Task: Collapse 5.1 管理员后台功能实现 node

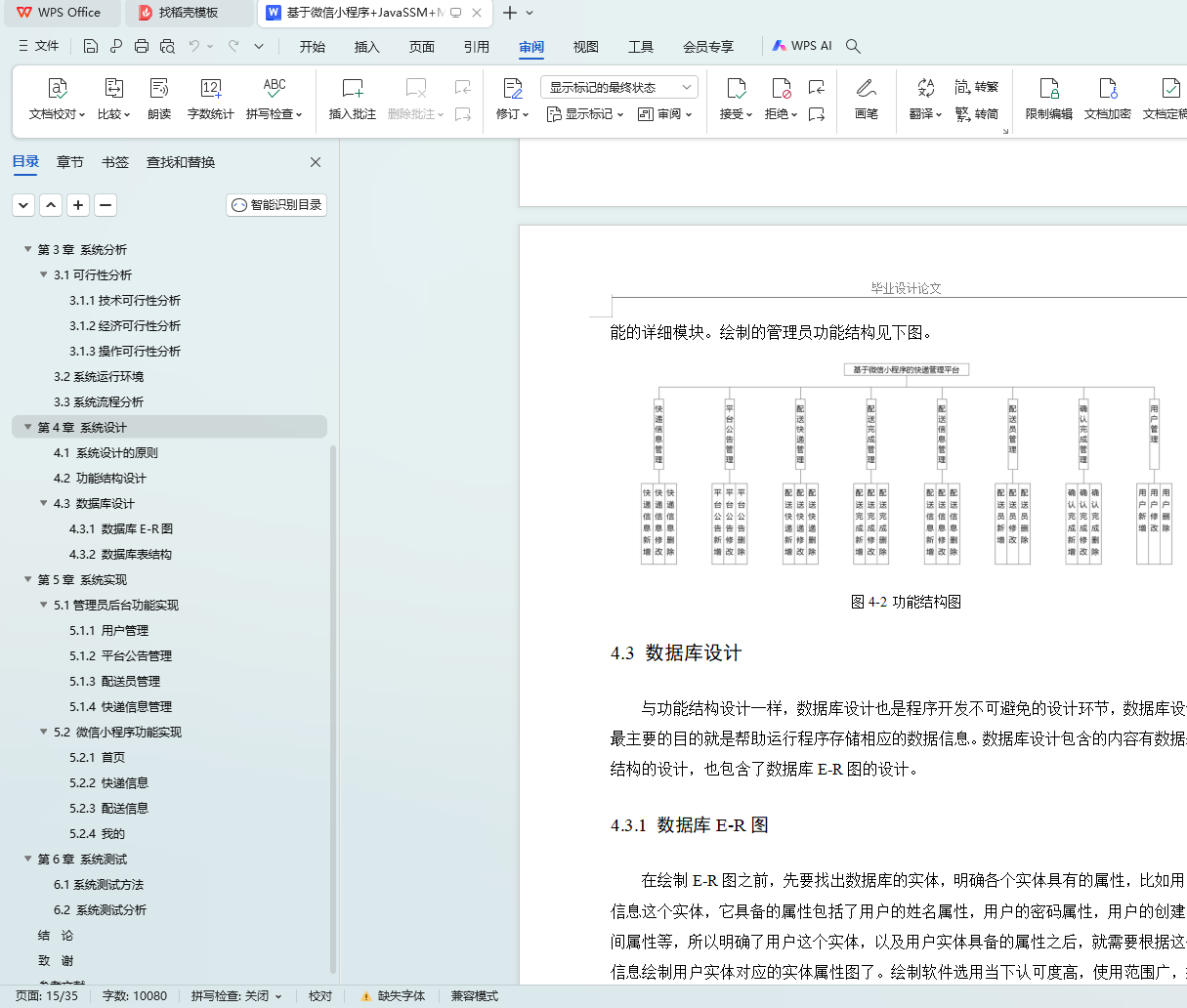Action: pyautogui.click(x=44, y=605)
